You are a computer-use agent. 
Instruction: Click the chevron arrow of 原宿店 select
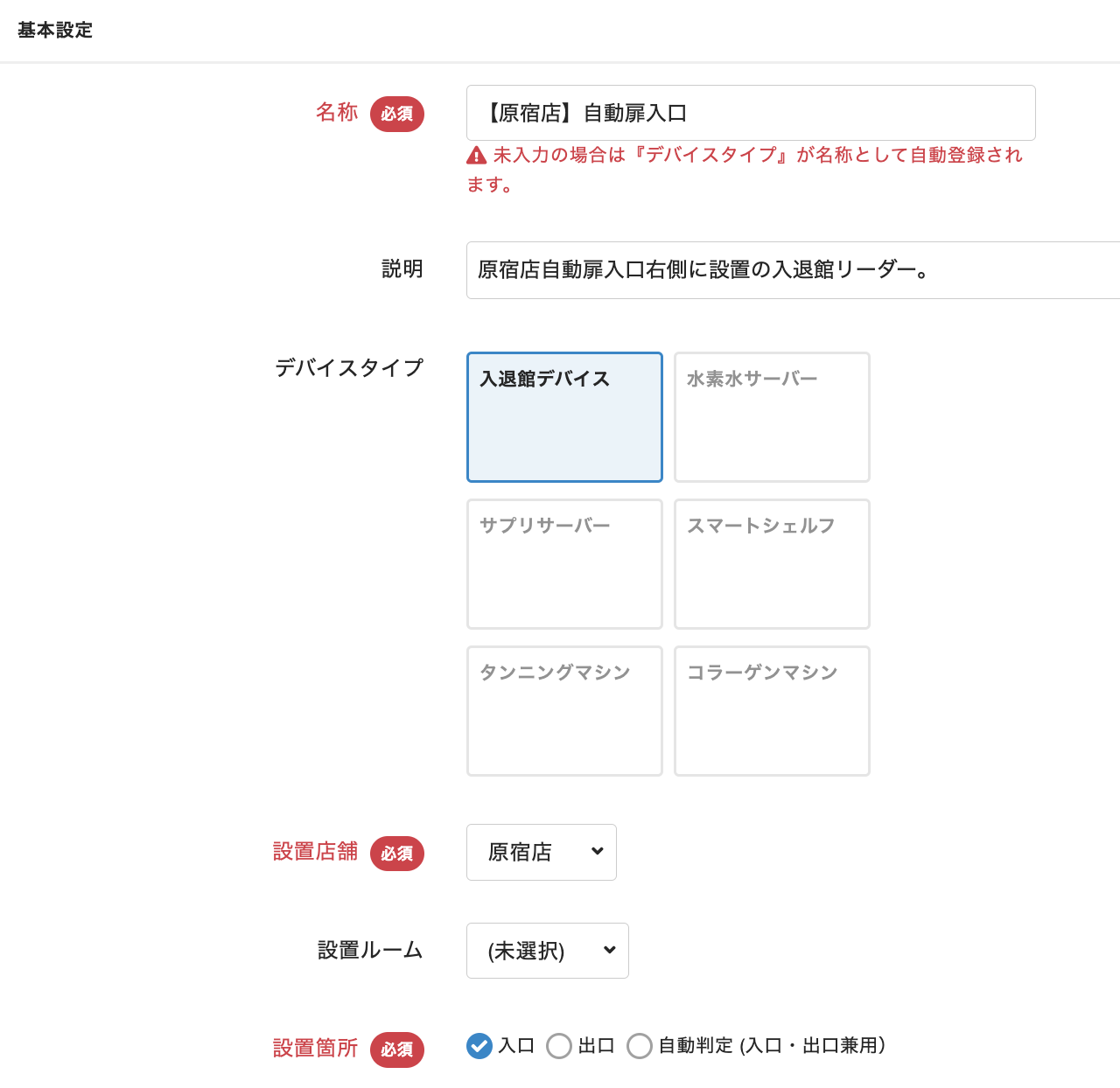[x=598, y=851]
